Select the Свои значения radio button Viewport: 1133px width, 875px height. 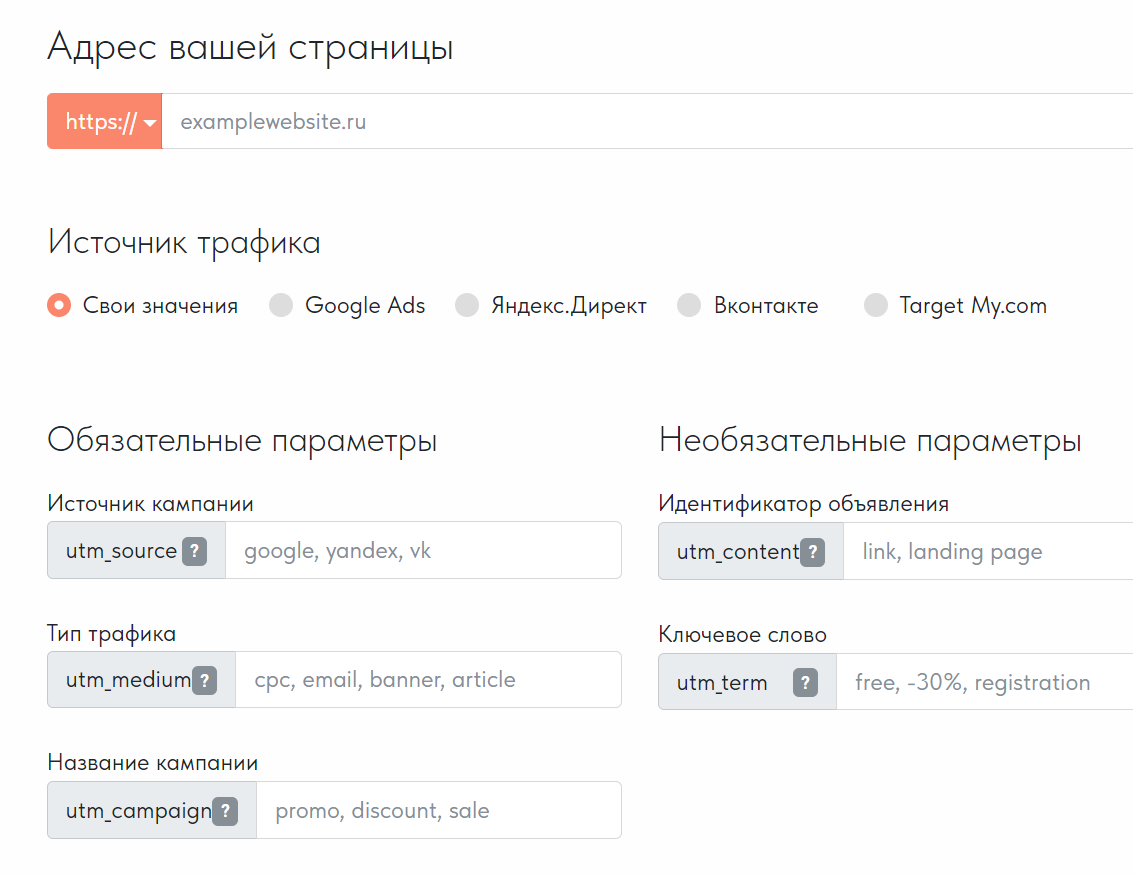click(x=59, y=306)
